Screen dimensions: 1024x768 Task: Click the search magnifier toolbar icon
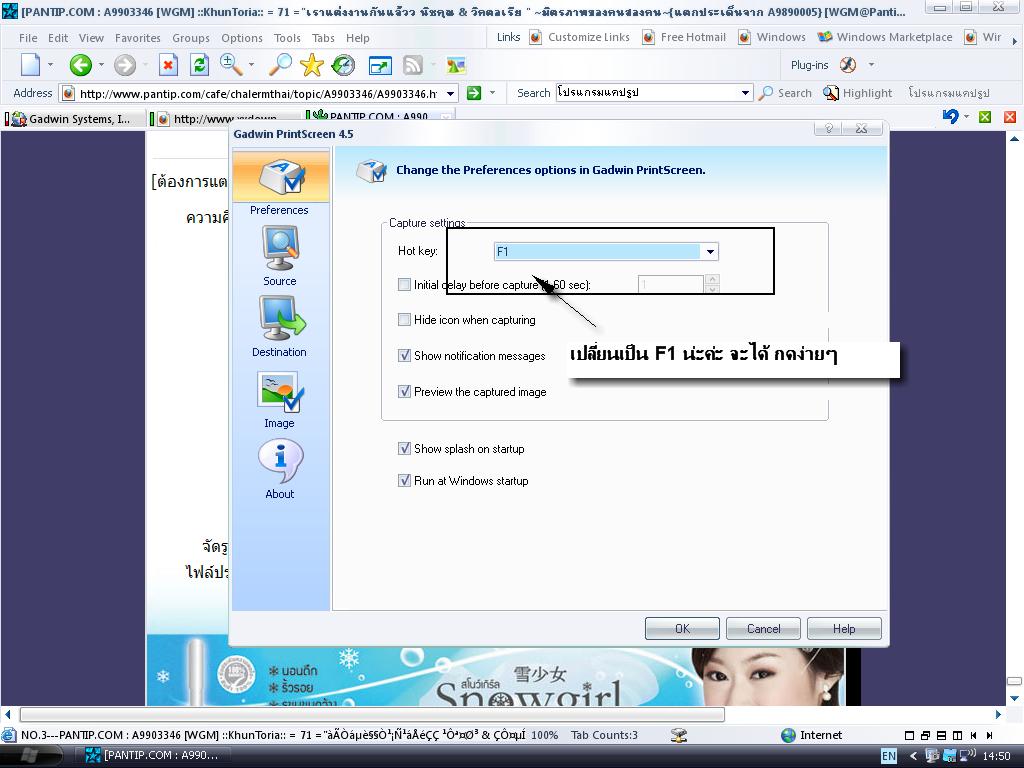(x=281, y=64)
